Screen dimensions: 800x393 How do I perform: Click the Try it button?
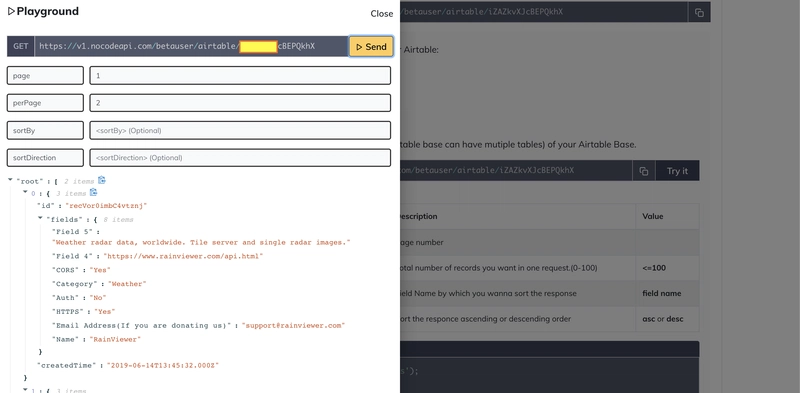pyautogui.click(x=677, y=171)
